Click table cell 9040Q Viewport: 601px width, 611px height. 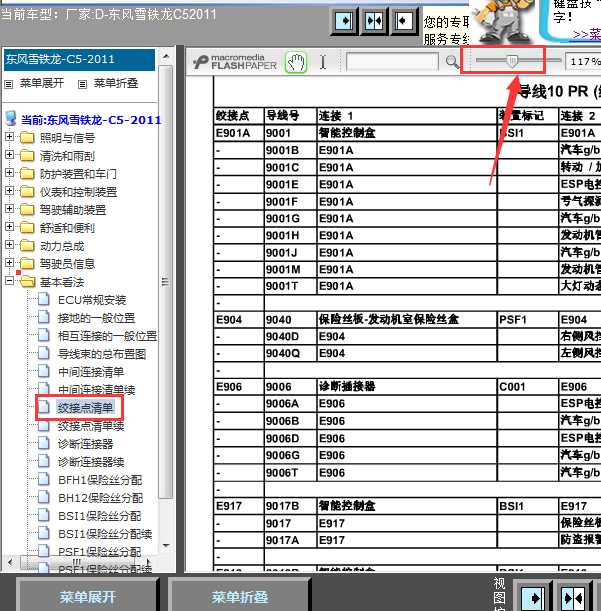pyautogui.click(x=290, y=353)
